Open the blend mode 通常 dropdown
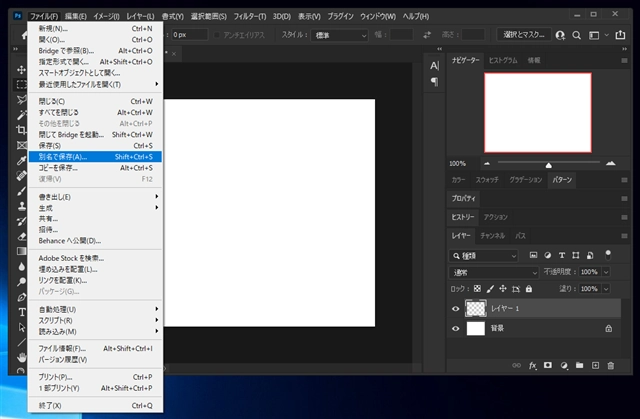This screenshot has width=640, height=419. click(x=494, y=272)
